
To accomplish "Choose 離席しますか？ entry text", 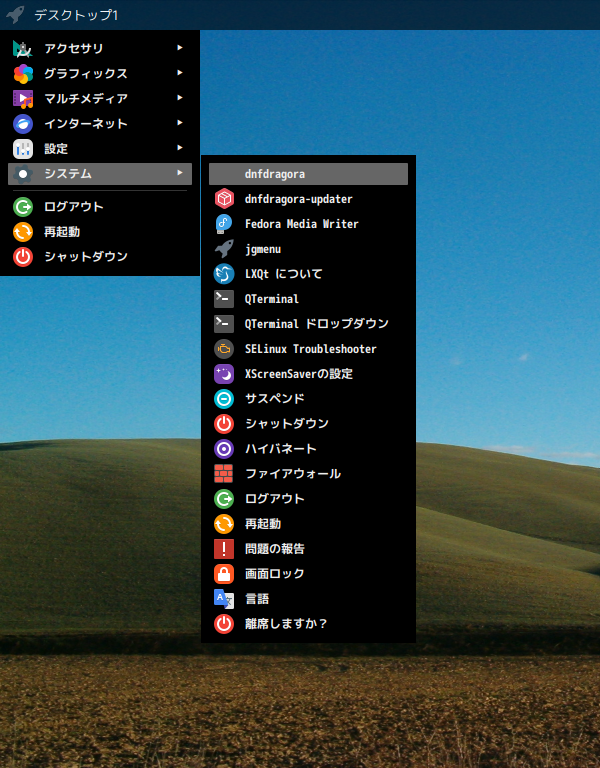I will [286, 624].
